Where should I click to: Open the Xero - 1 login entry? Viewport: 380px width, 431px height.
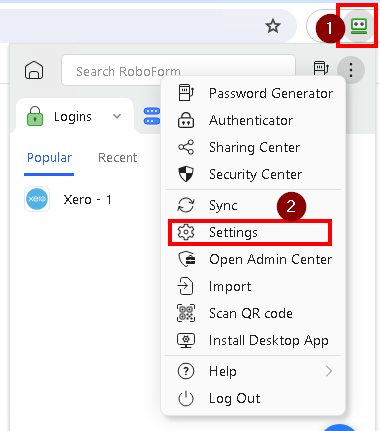tap(87, 199)
